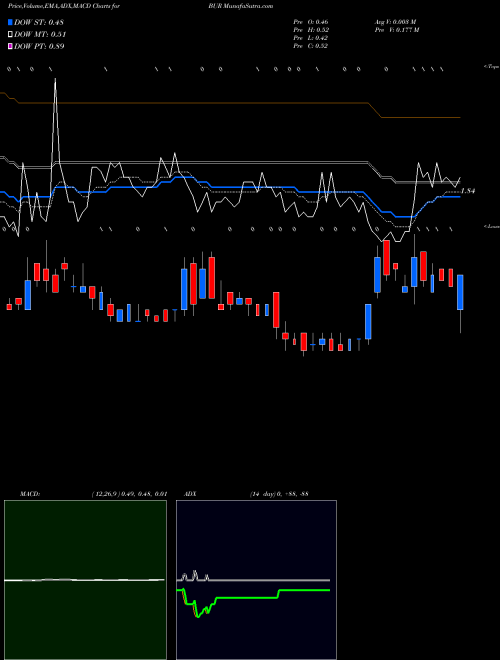Select the 'DOW PT: 0.89' legend text
Image resolution: width=500 pixels, height=660 pixels.
point(39,46)
